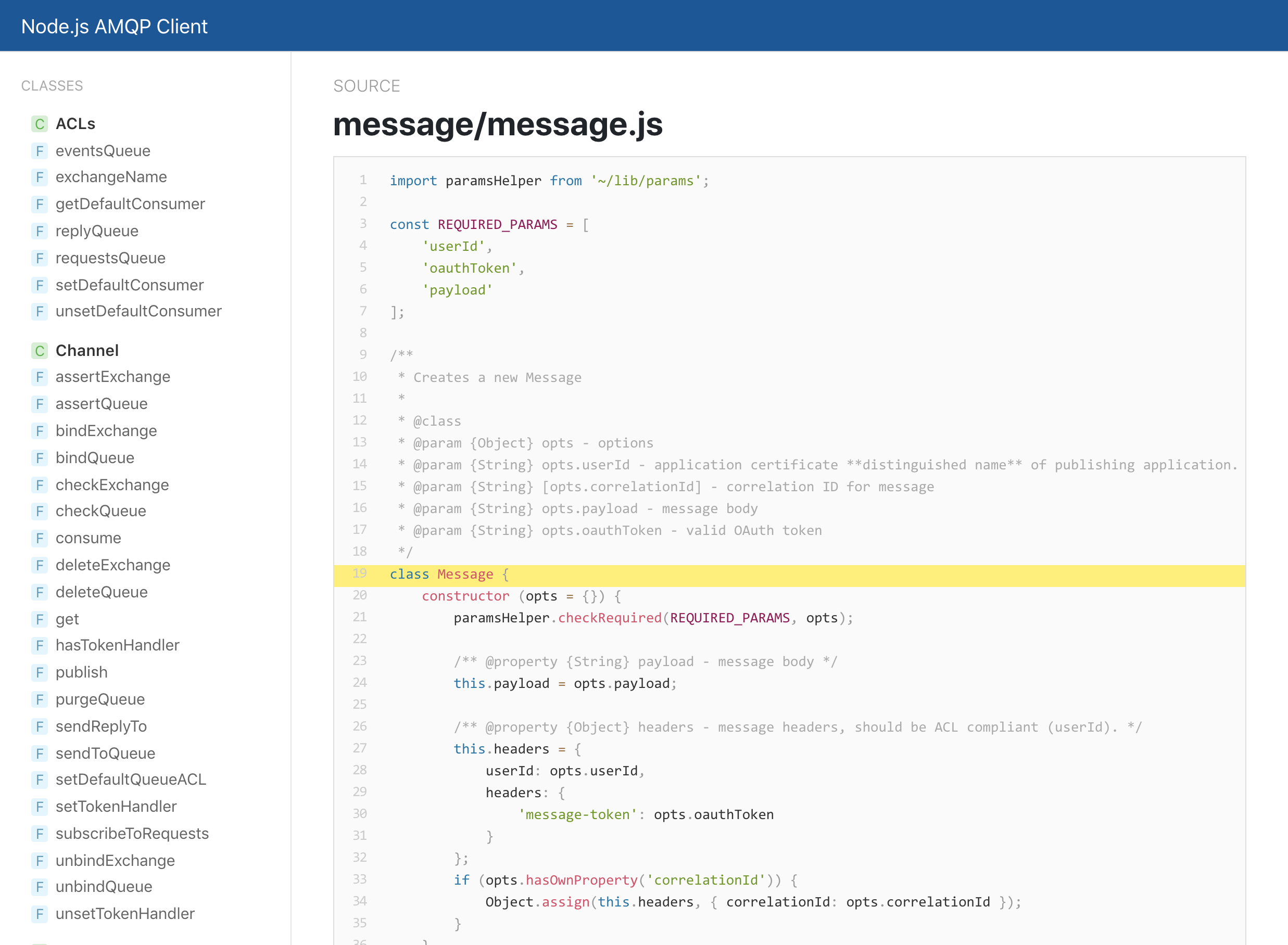
Task: Open sendReplyTo under Channel
Action: click(102, 726)
